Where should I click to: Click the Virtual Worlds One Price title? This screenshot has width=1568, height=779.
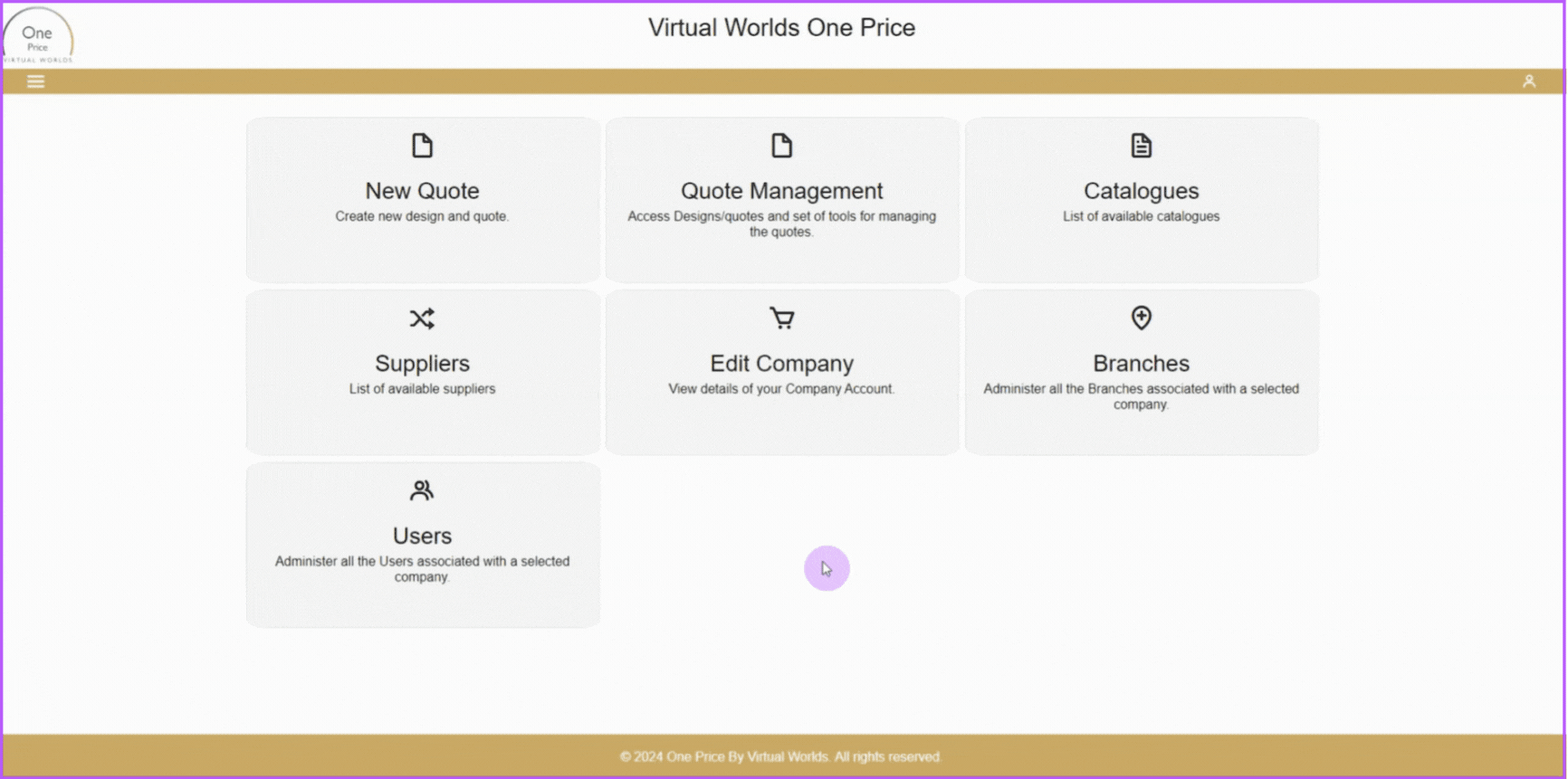point(781,28)
